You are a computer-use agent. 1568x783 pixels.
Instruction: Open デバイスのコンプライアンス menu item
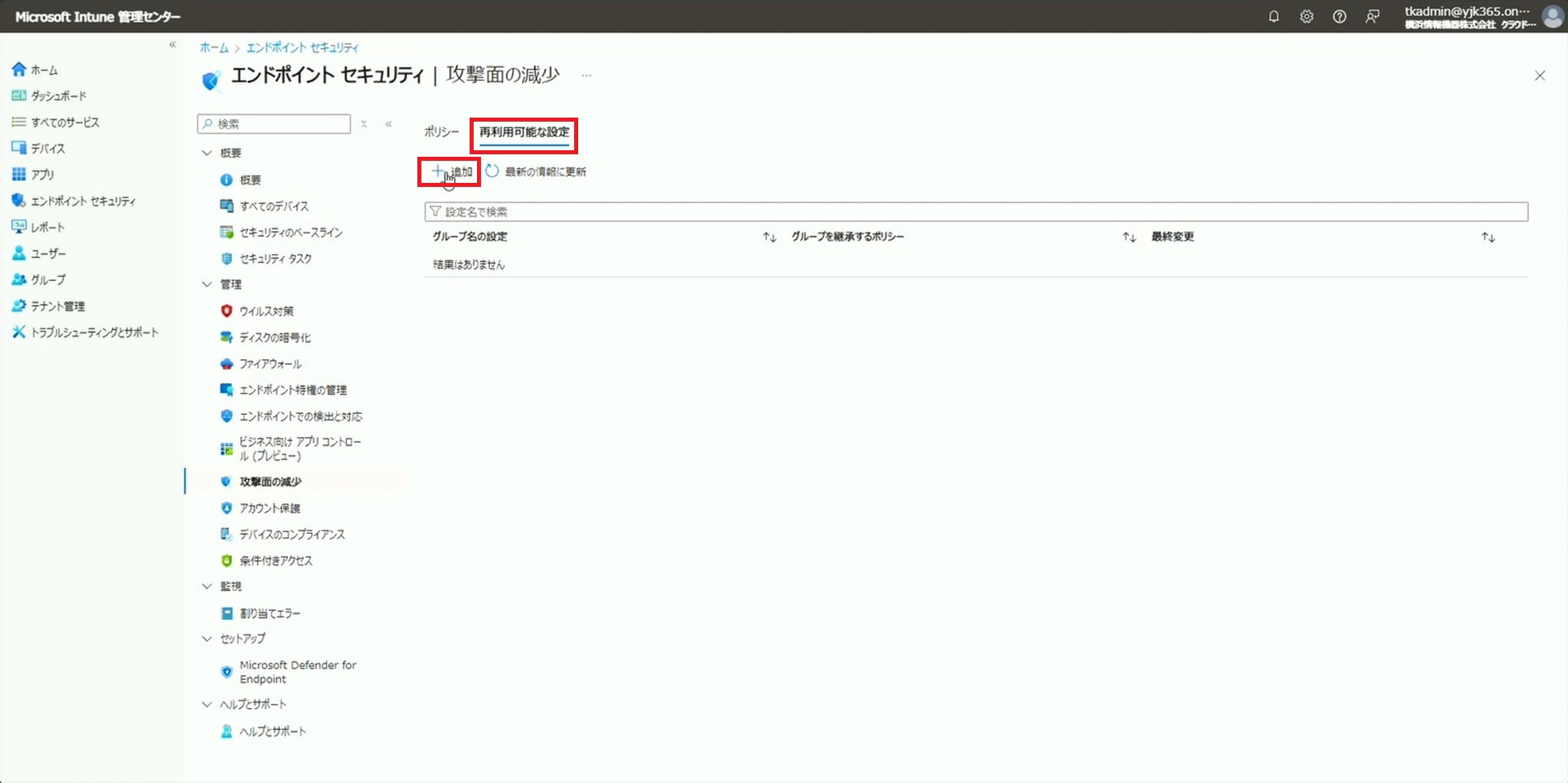pos(292,534)
